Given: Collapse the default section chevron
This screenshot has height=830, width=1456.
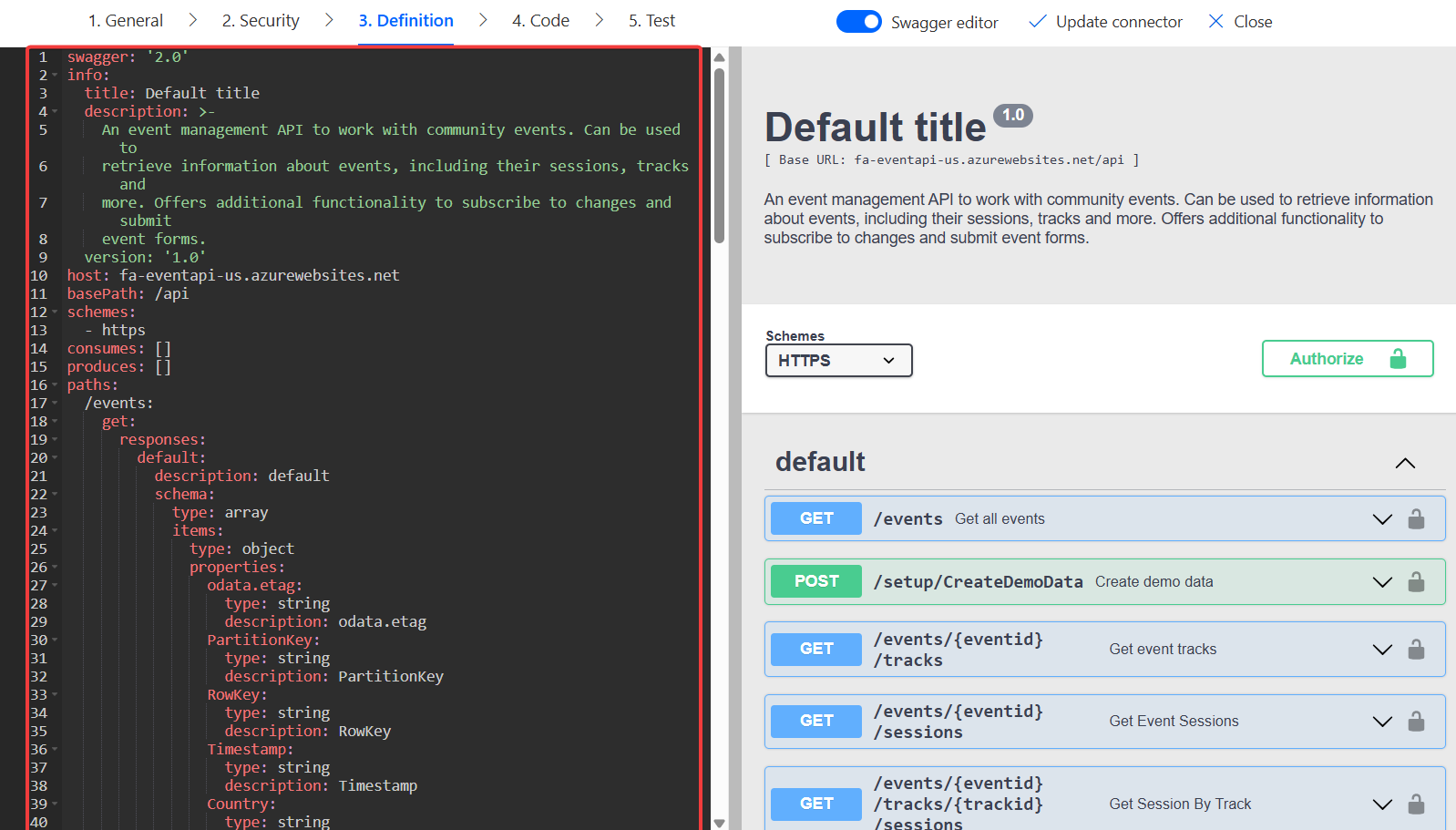Looking at the screenshot, I should (1405, 463).
